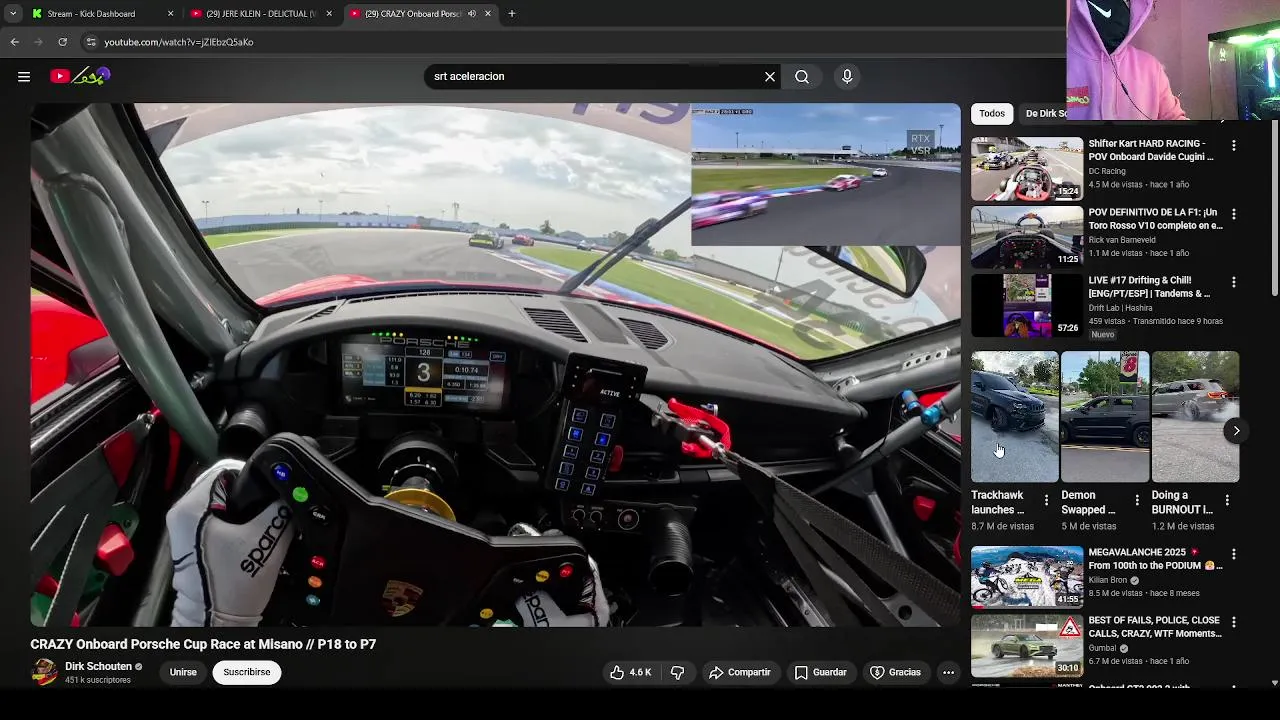This screenshot has height=720, width=1280.
Task: Open BEST OF FAILS, POLICE video thumbnail
Action: [1026, 645]
